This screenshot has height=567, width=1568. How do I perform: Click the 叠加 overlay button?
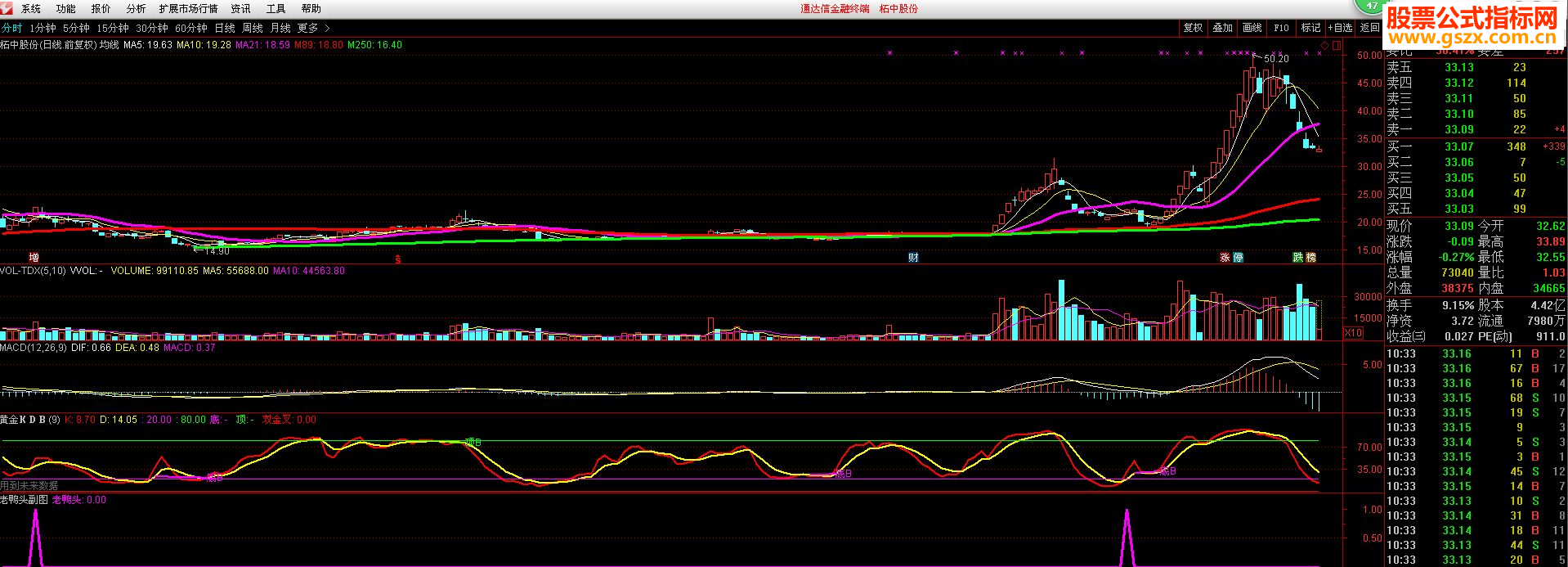(1223, 28)
